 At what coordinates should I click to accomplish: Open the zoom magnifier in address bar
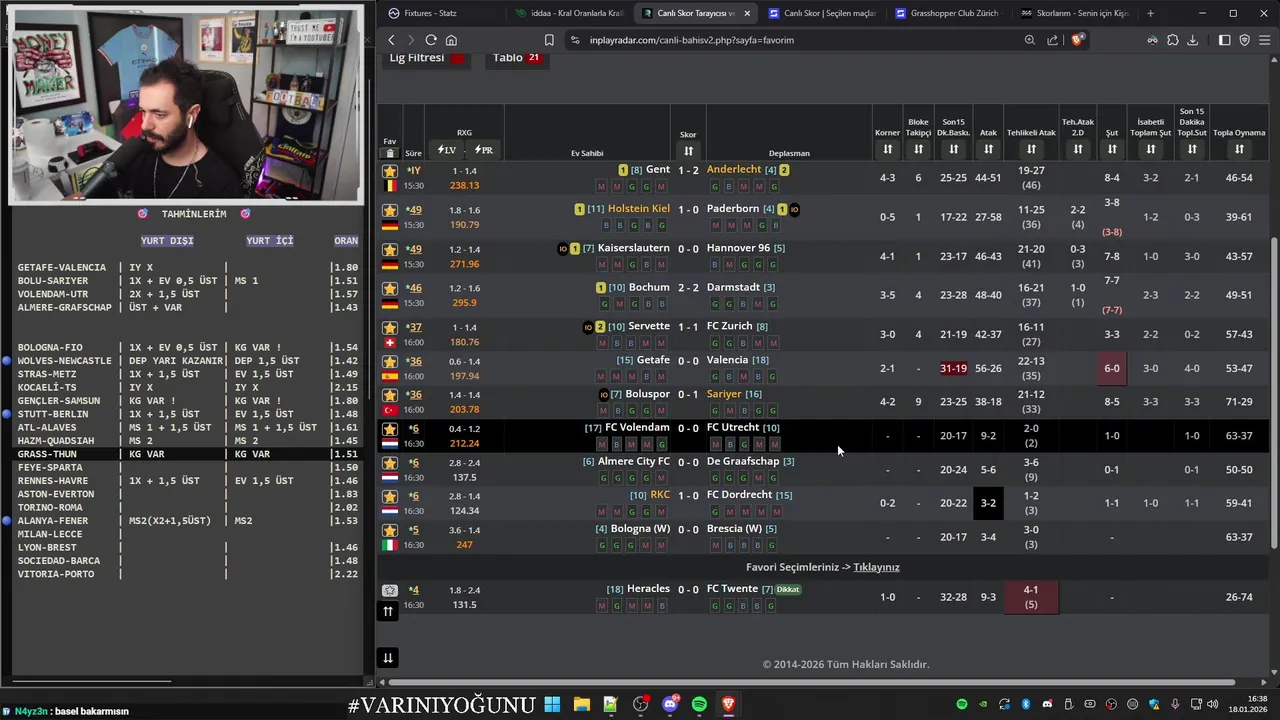point(1030,40)
